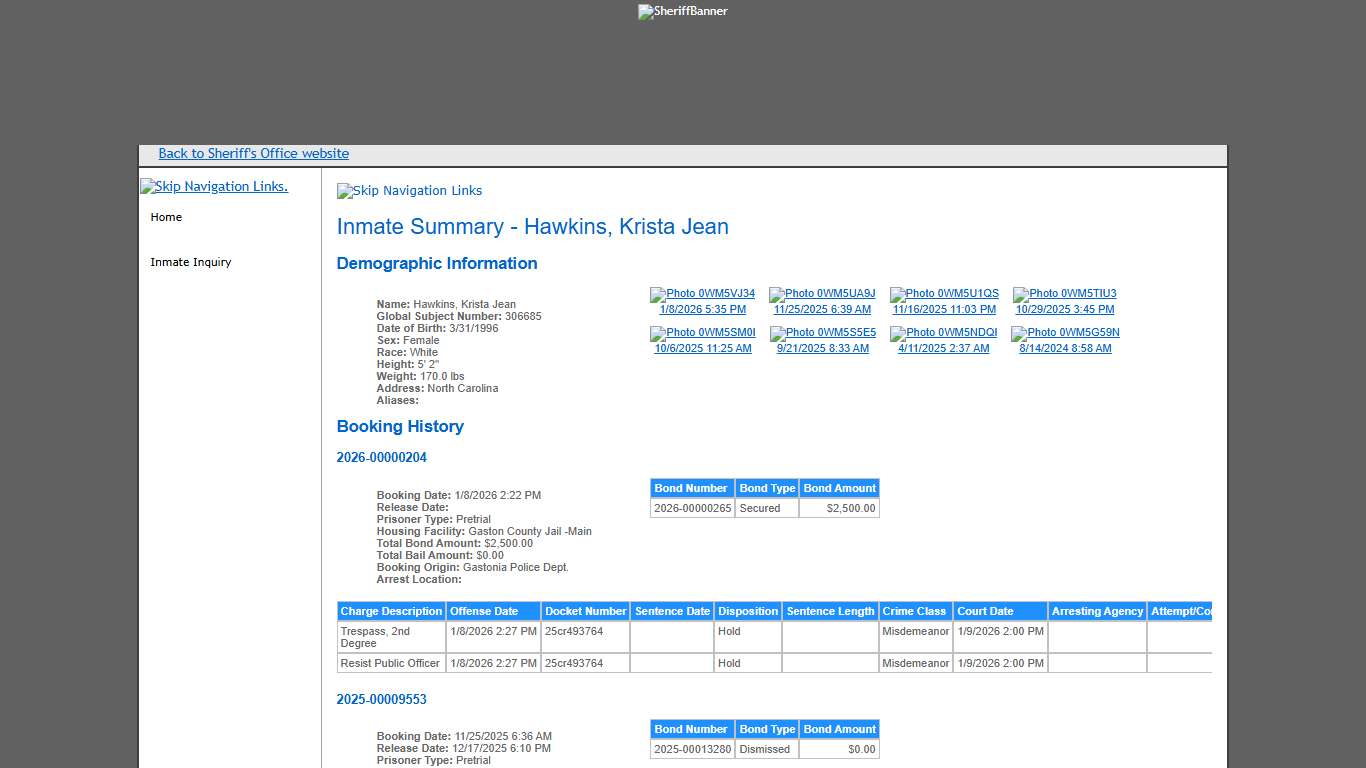Screen dimensions: 1366x768
Task: Open photo 0WM5TIU3 thumbnail
Action: coord(1064,294)
